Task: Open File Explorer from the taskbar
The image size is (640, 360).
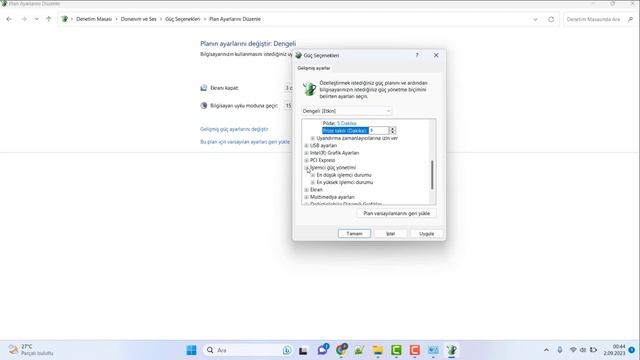Action: [x=378, y=350]
